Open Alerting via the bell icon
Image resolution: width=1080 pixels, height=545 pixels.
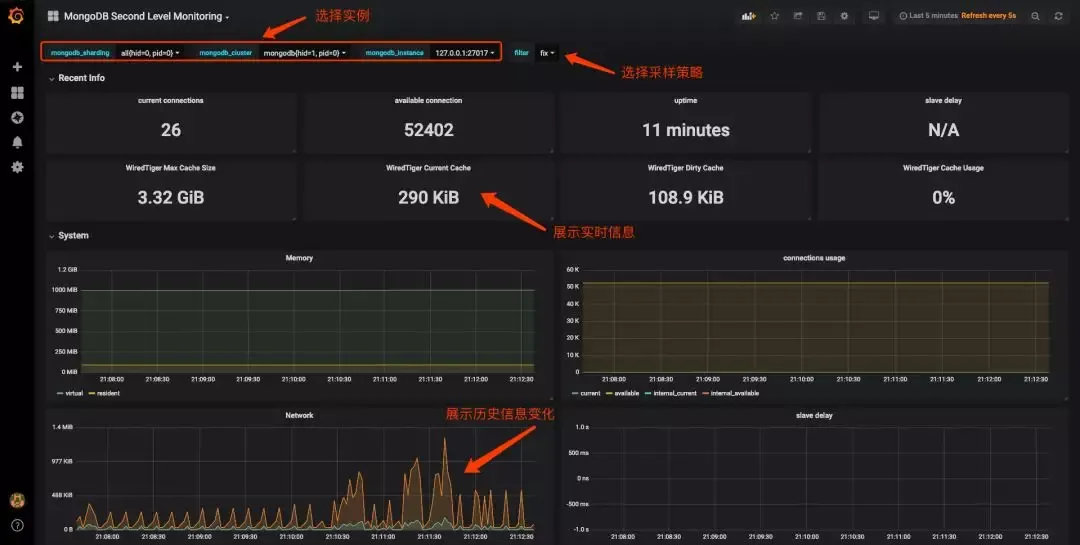17,142
